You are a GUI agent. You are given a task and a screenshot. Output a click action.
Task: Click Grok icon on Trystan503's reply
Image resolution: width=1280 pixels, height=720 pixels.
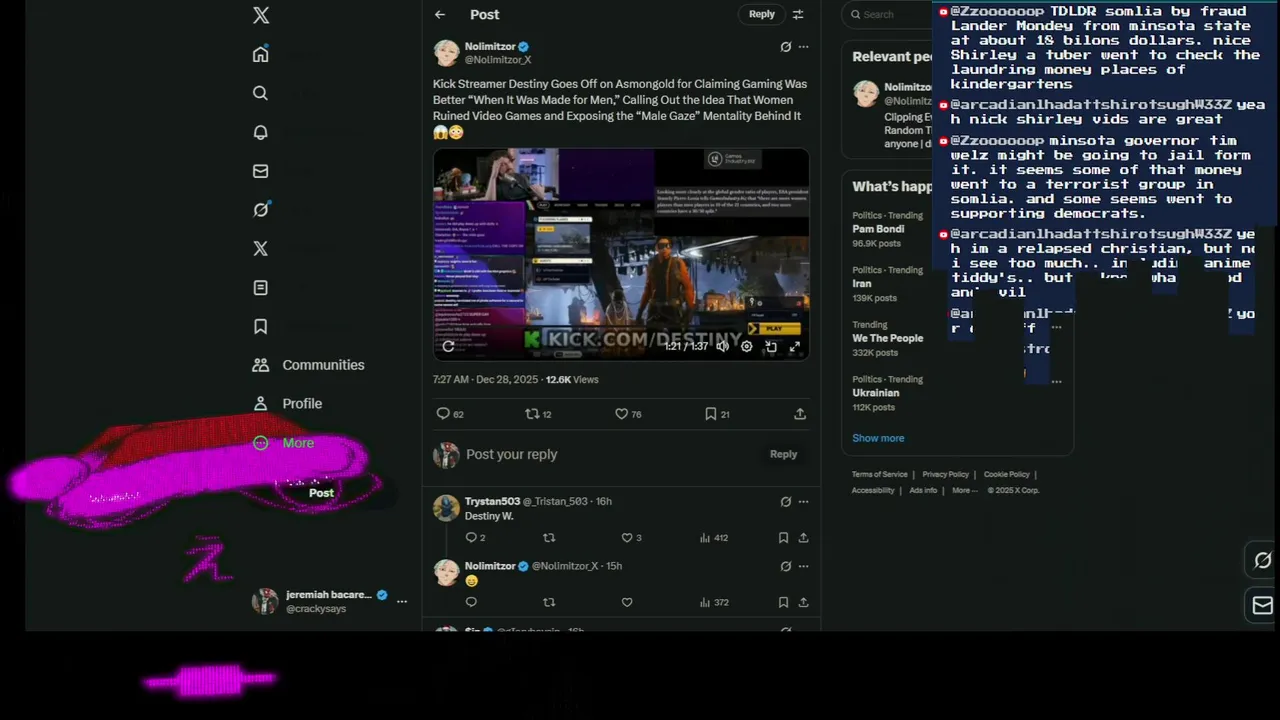point(785,501)
